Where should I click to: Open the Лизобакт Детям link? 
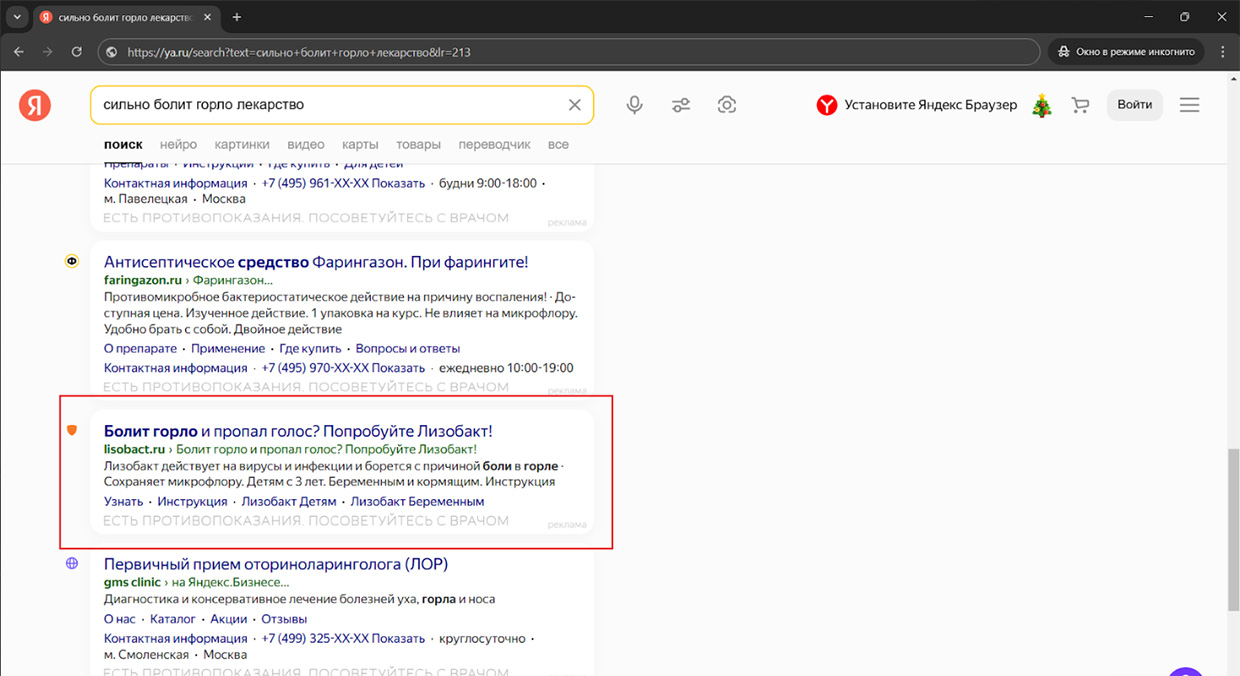tap(289, 501)
